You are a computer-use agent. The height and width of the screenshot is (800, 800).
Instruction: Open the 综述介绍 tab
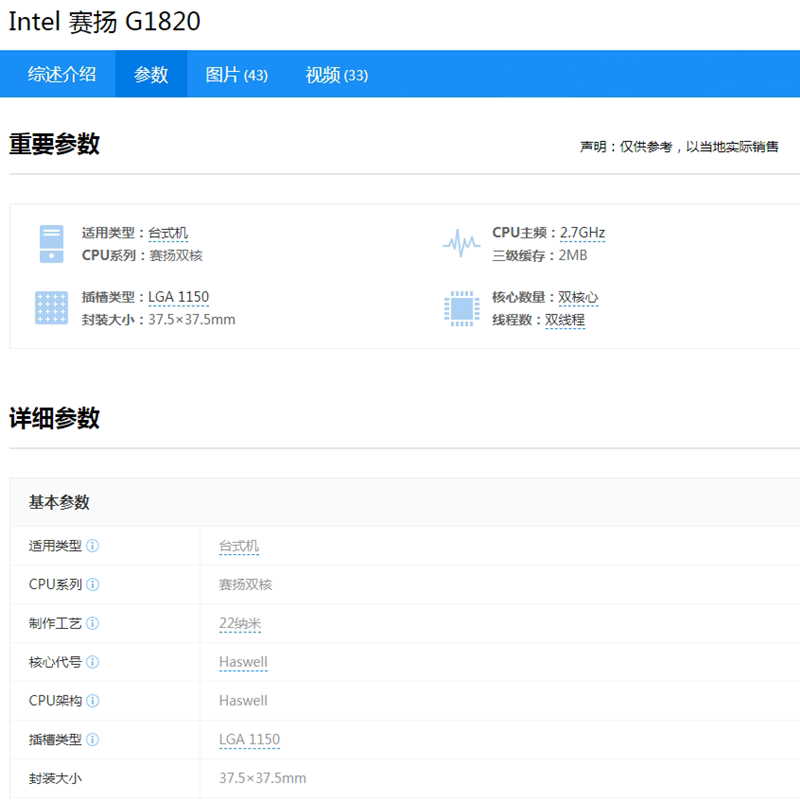(62, 74)
